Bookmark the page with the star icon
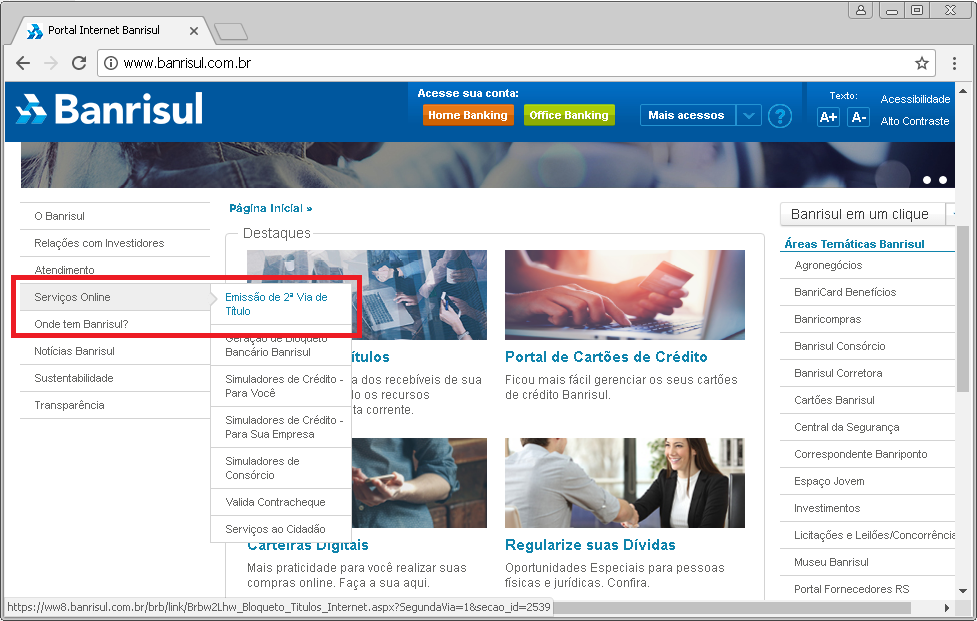Image resolution: width=977 pixels, height=621 pixels. point(922,63)
